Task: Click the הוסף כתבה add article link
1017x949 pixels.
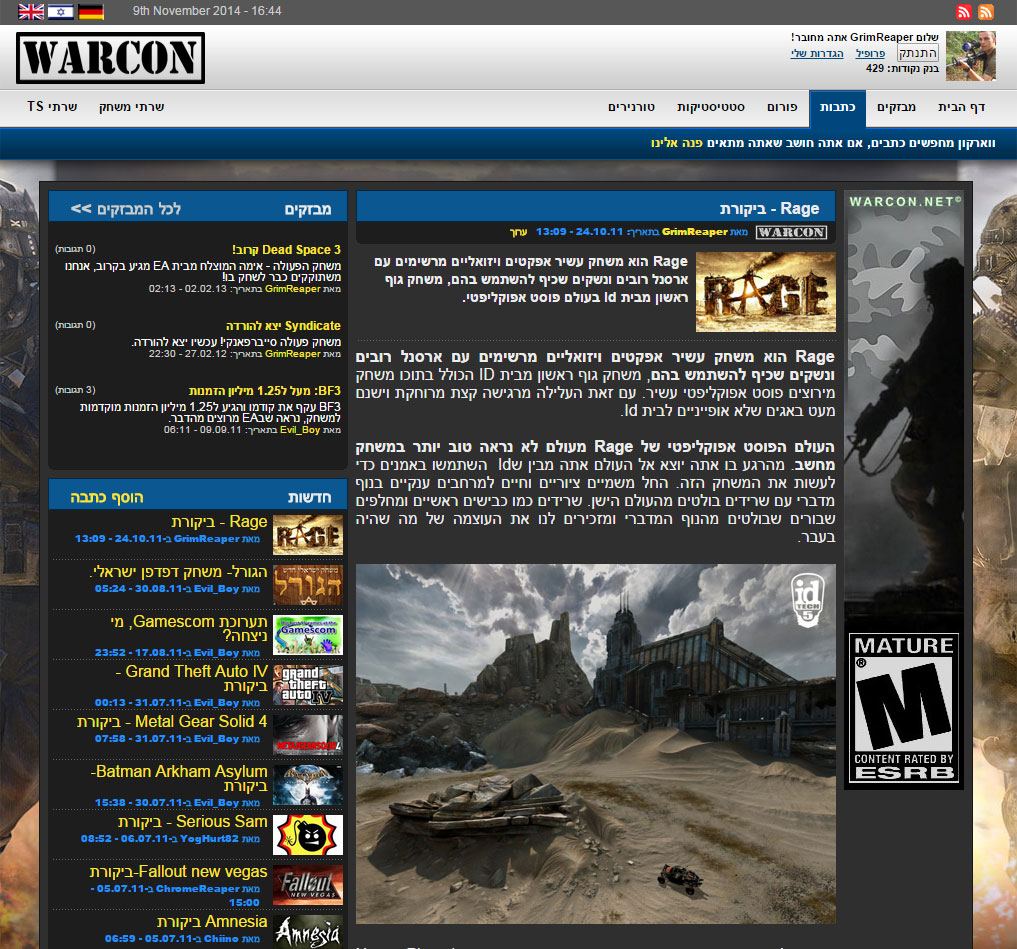Action: (x=107, y=498)
